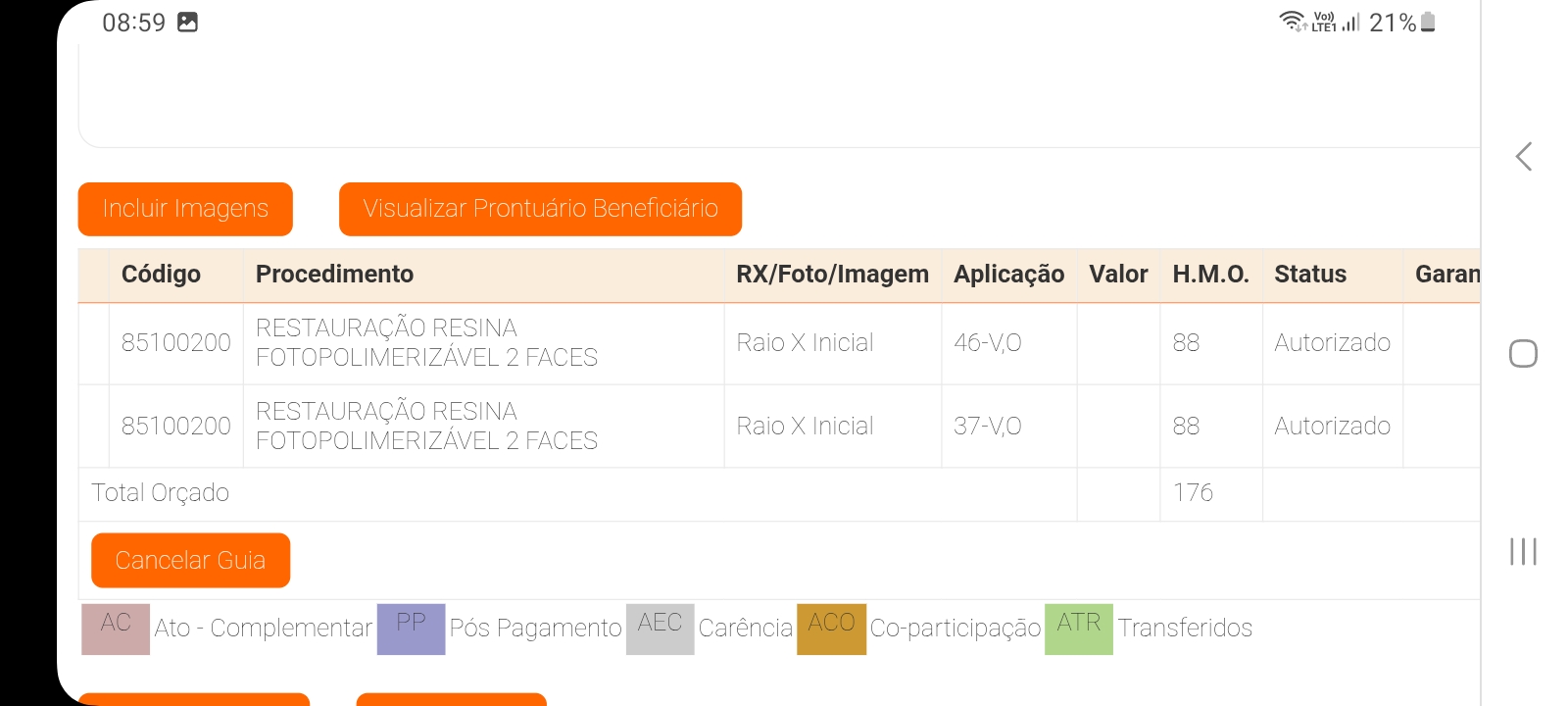
Task: Click the gray AEC Carência swatch
Action: [x=660, y=629]
